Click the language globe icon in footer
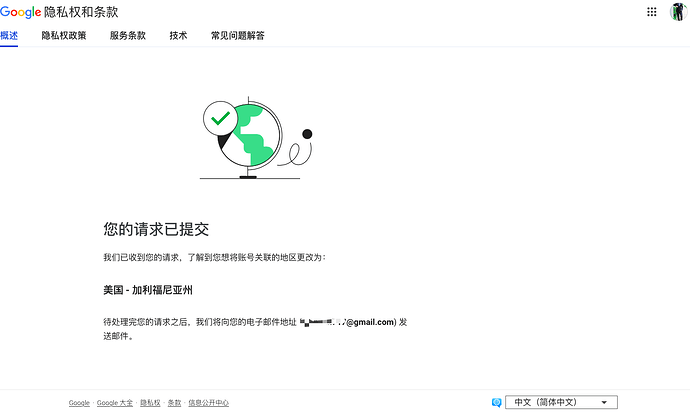This screenshot has width=690, height=412. [496, 402]
